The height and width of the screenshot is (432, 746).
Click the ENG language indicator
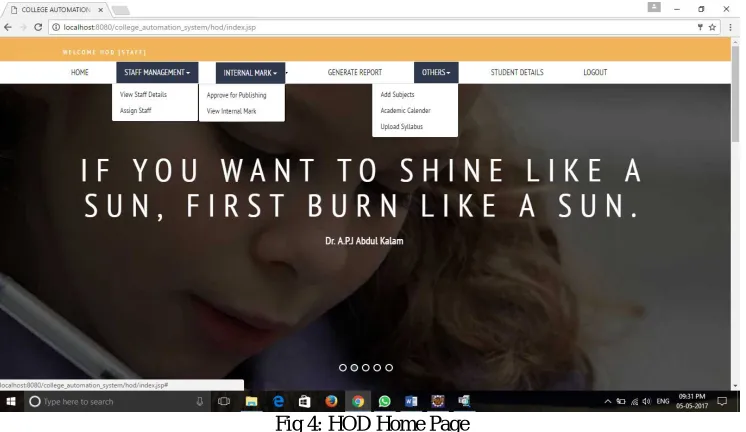point(663,401)
